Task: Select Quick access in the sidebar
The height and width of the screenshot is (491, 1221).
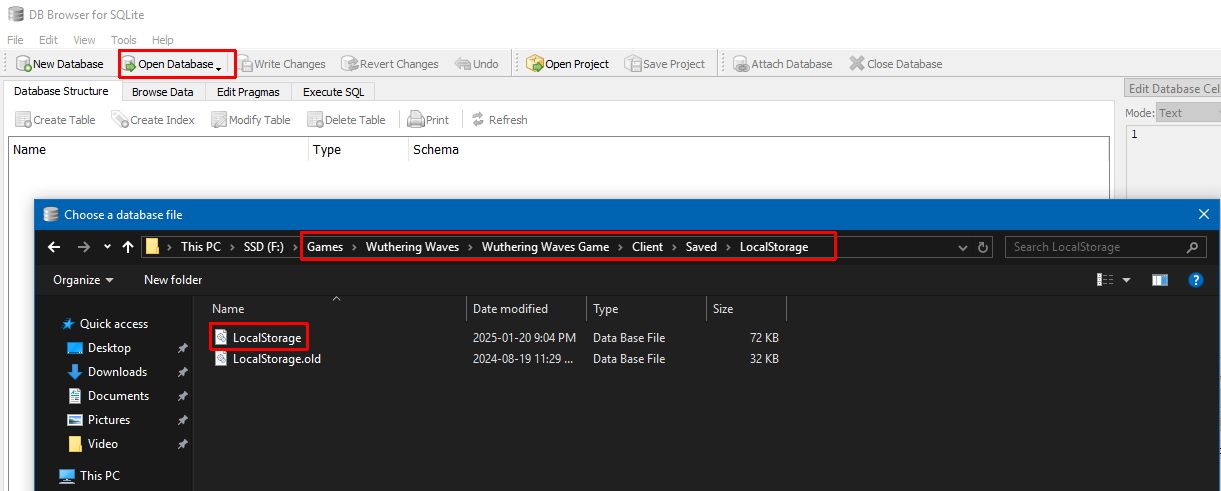Action: pos(104,324)
